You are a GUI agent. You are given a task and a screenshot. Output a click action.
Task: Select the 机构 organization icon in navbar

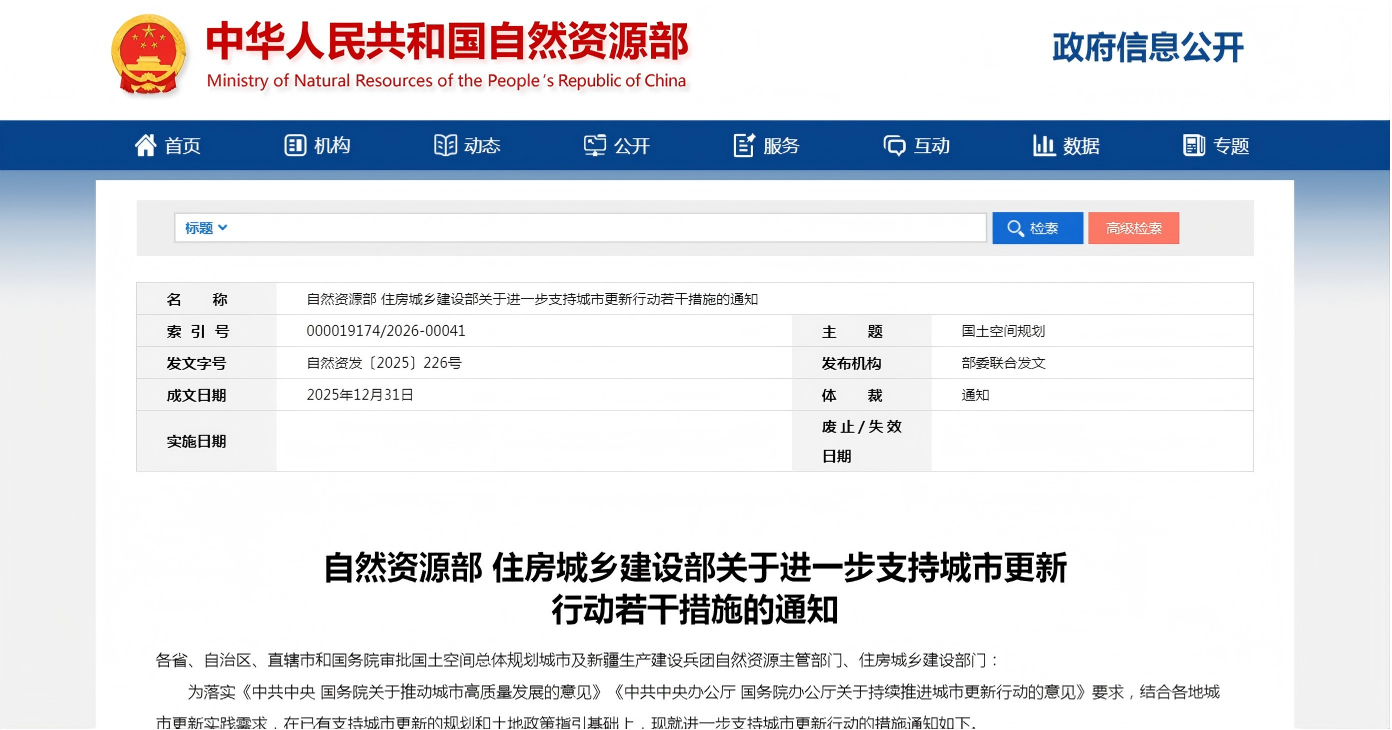coord(295,144)
